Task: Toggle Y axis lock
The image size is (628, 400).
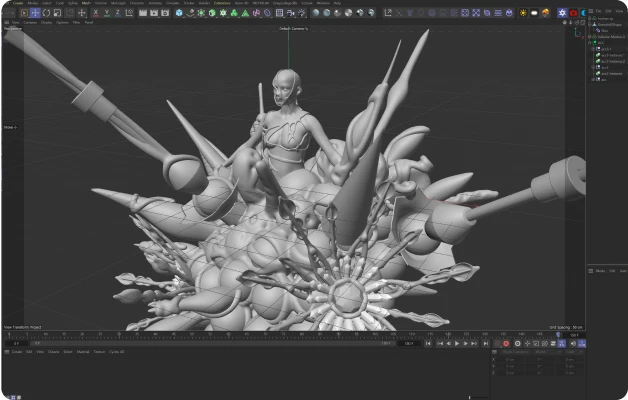Action: pos(107,13)
